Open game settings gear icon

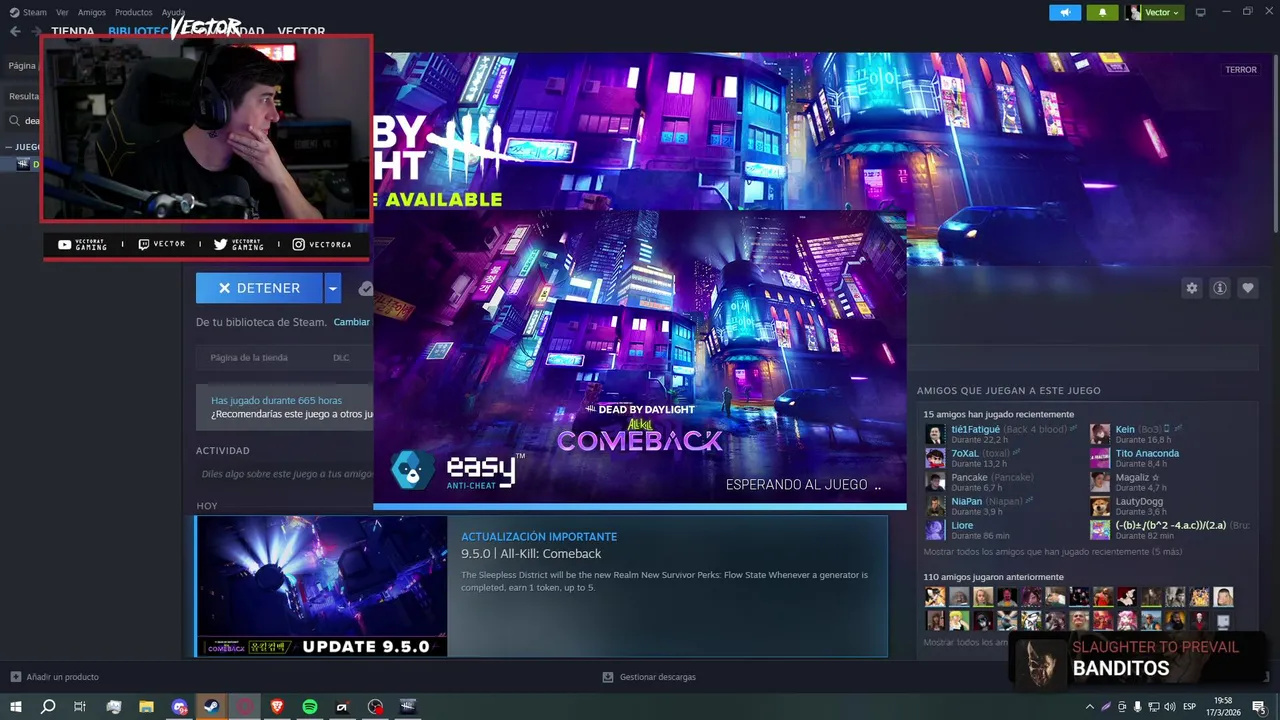pyautogui.click(x=1191, y=288)
